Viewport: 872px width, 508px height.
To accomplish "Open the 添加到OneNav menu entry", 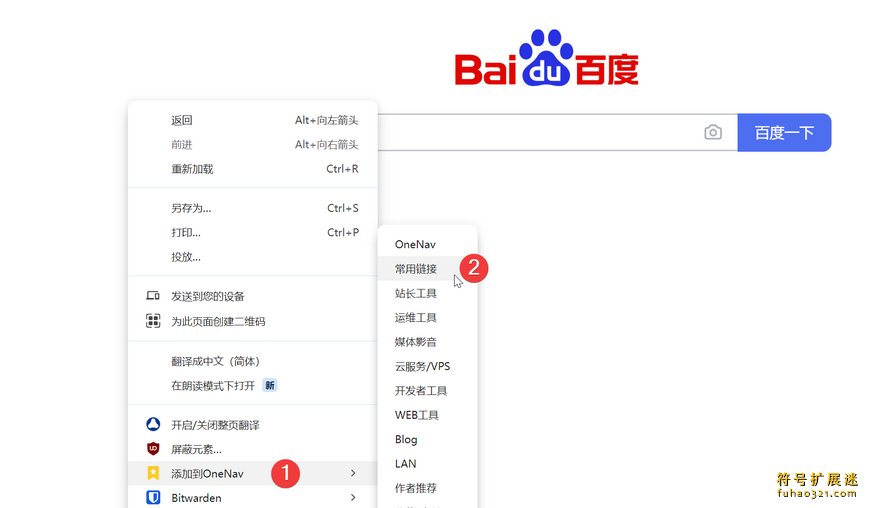I will point(253,474).
